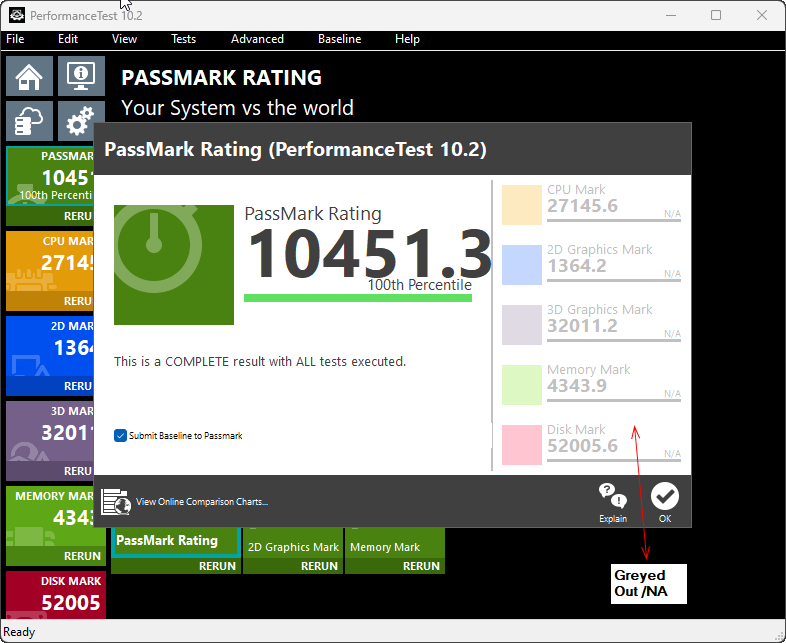This screenshot has width=786, height=643.
Task: Select the bottom PassMark Rating tile label
Action: point(167,540)
